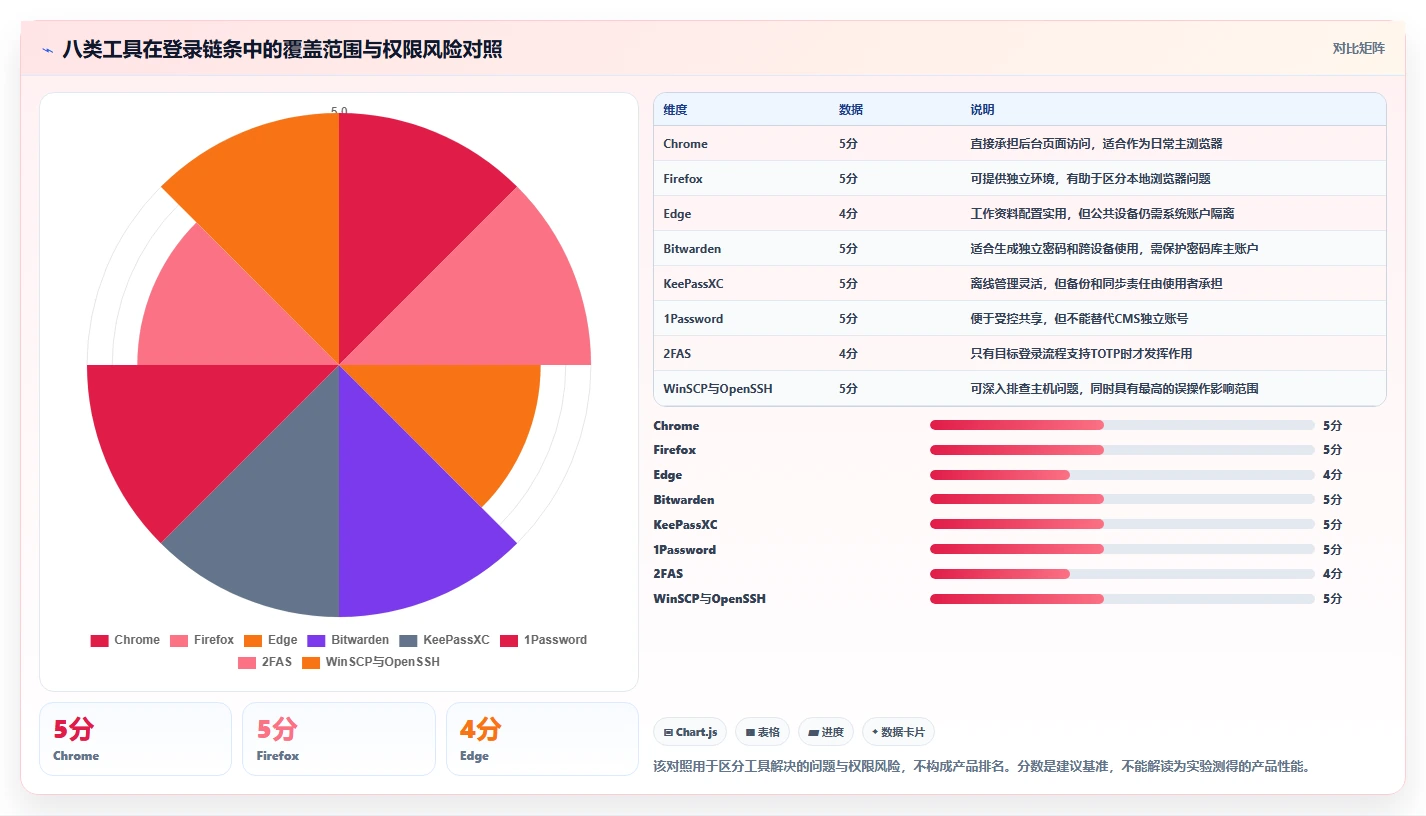Viewport: 1426px width, 816px height.
Task: Click the Bitwarden progress bar
Action: tap(1122, 499)
